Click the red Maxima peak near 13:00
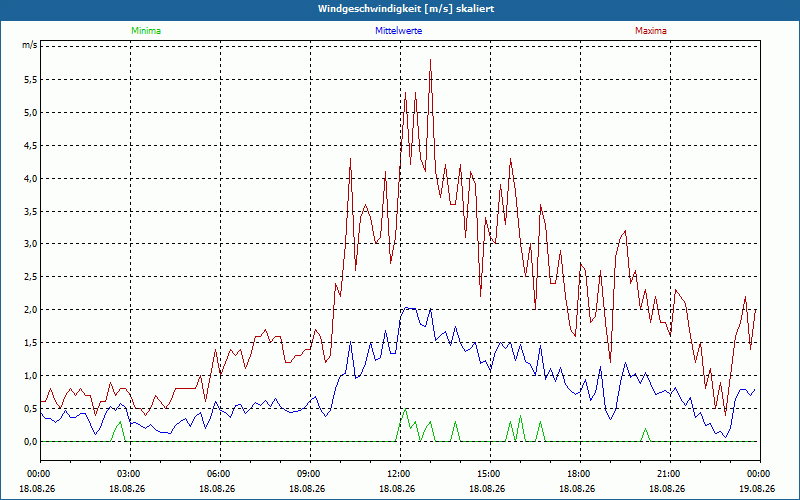This screenshot has width=800, height=500. (431, 60)
